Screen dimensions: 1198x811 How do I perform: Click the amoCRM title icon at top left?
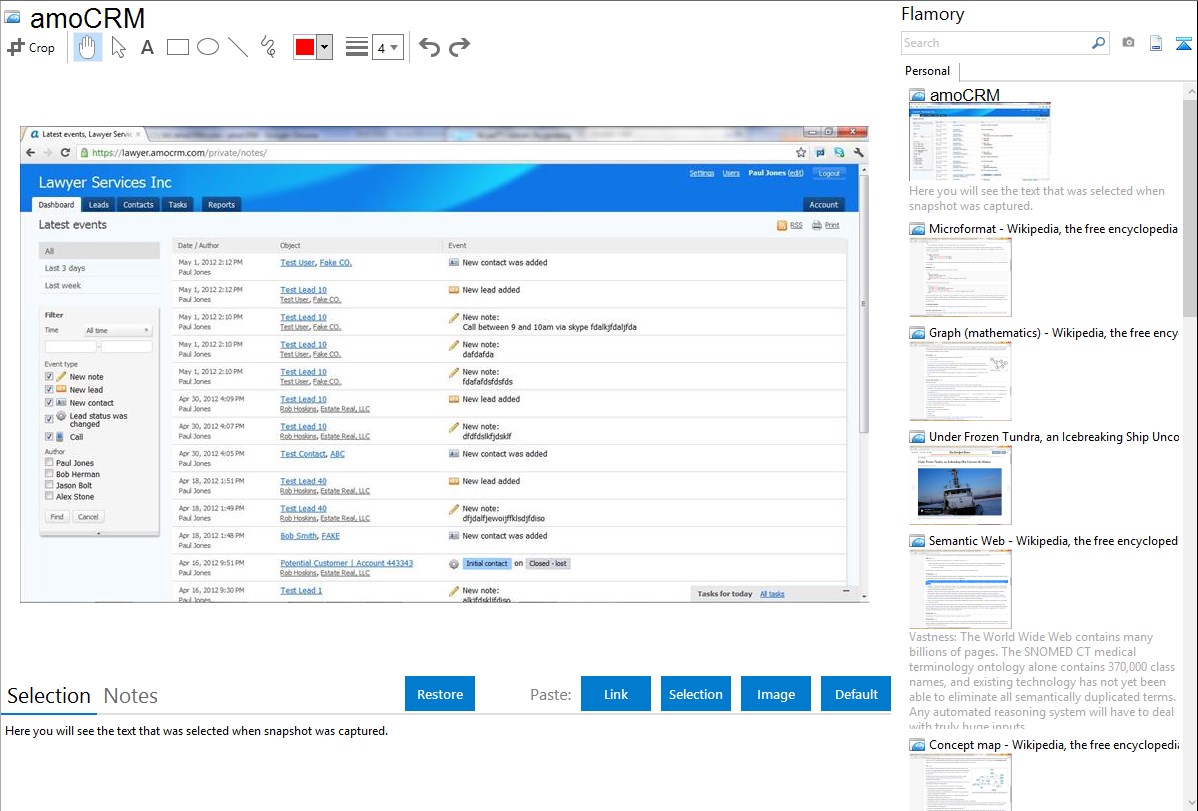pos(13,16)
